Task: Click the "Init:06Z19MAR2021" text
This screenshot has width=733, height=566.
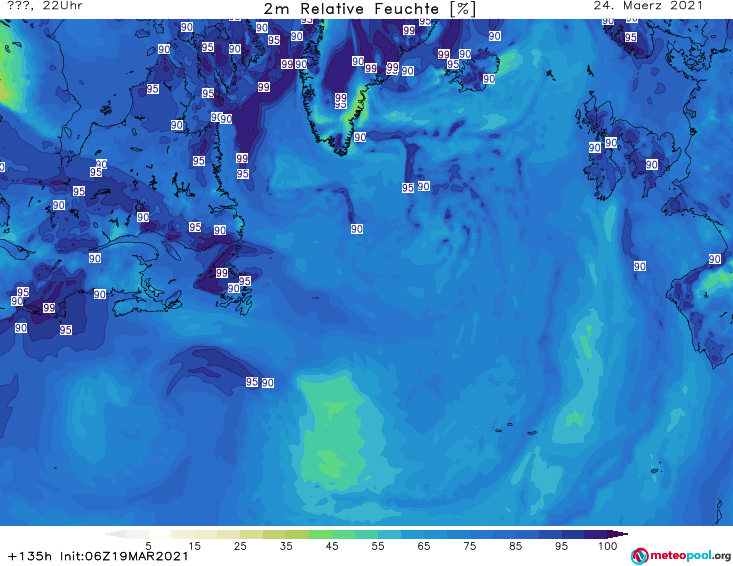Action: (124, 556)
